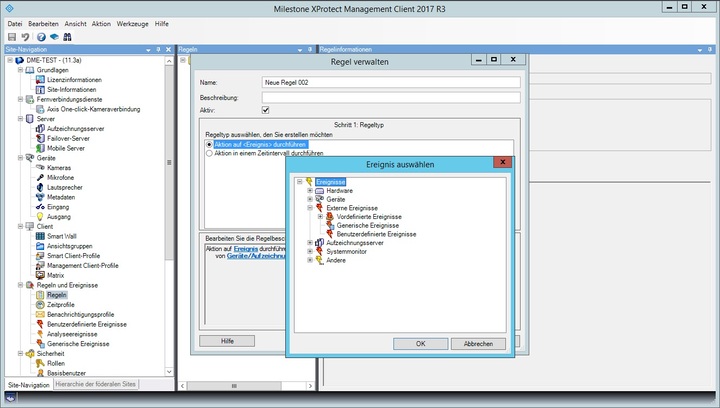Click the Site-Navigation vertical scrollbar
Screen dimensions: 720x408
pos(170,200)
